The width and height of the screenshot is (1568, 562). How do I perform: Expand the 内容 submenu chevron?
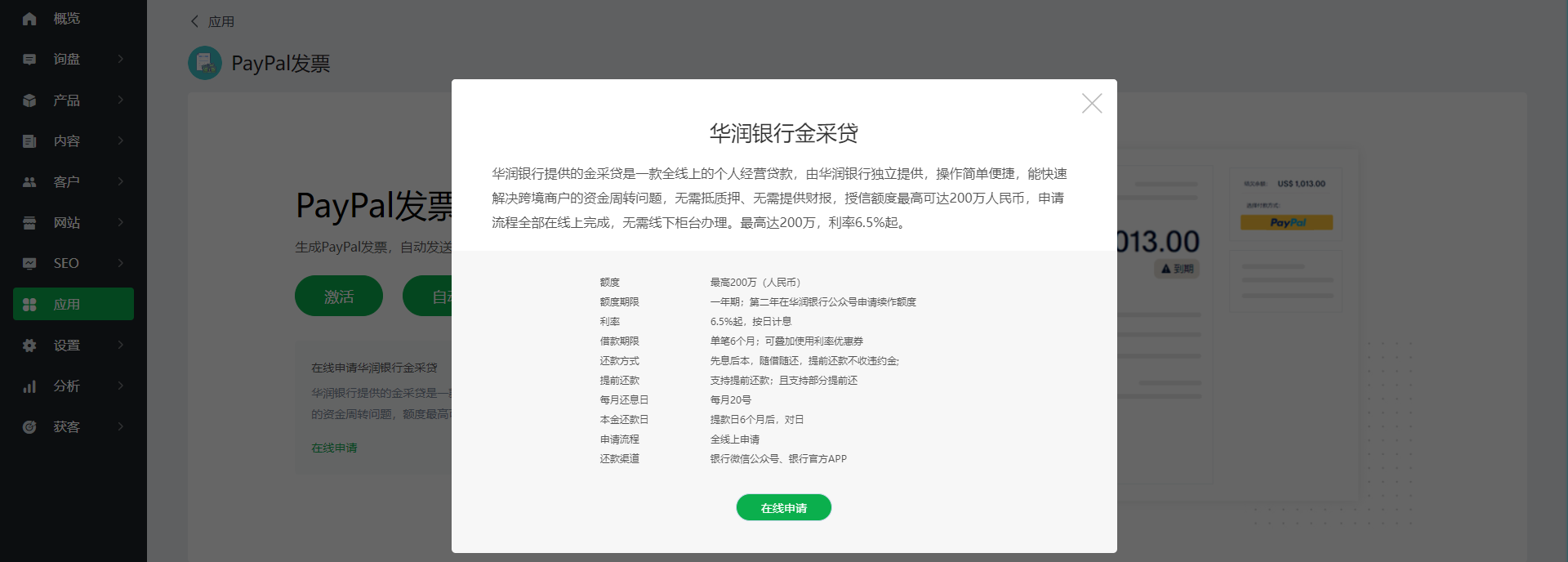(121, 140)
